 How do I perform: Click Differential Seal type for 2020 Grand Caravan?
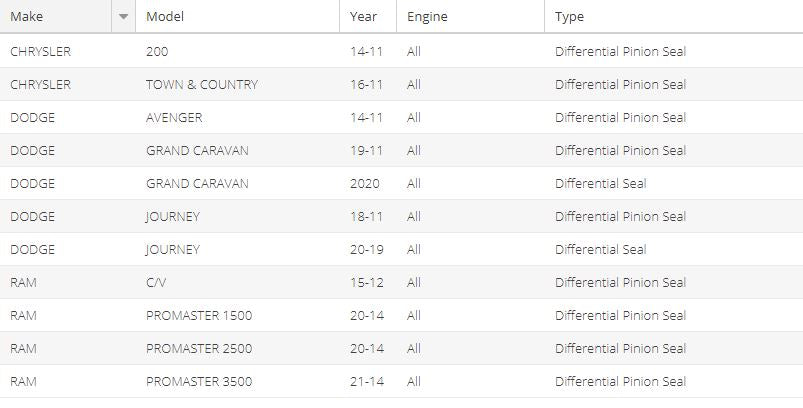[600, 183]
